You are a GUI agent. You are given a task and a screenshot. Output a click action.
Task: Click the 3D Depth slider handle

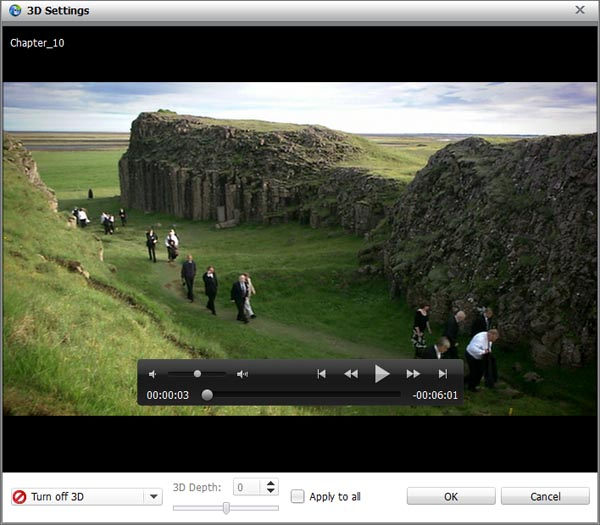pyautogui.click(x=226, y=508)
